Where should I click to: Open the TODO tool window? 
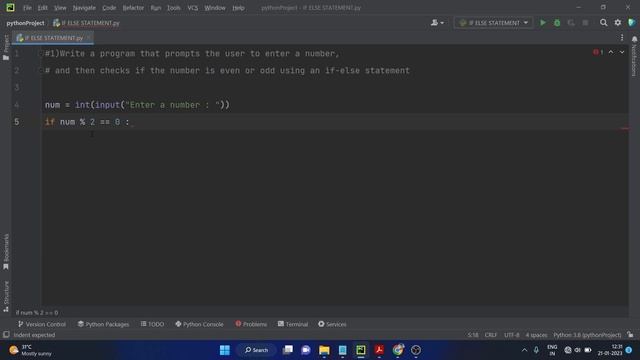[x=152, y=324]
